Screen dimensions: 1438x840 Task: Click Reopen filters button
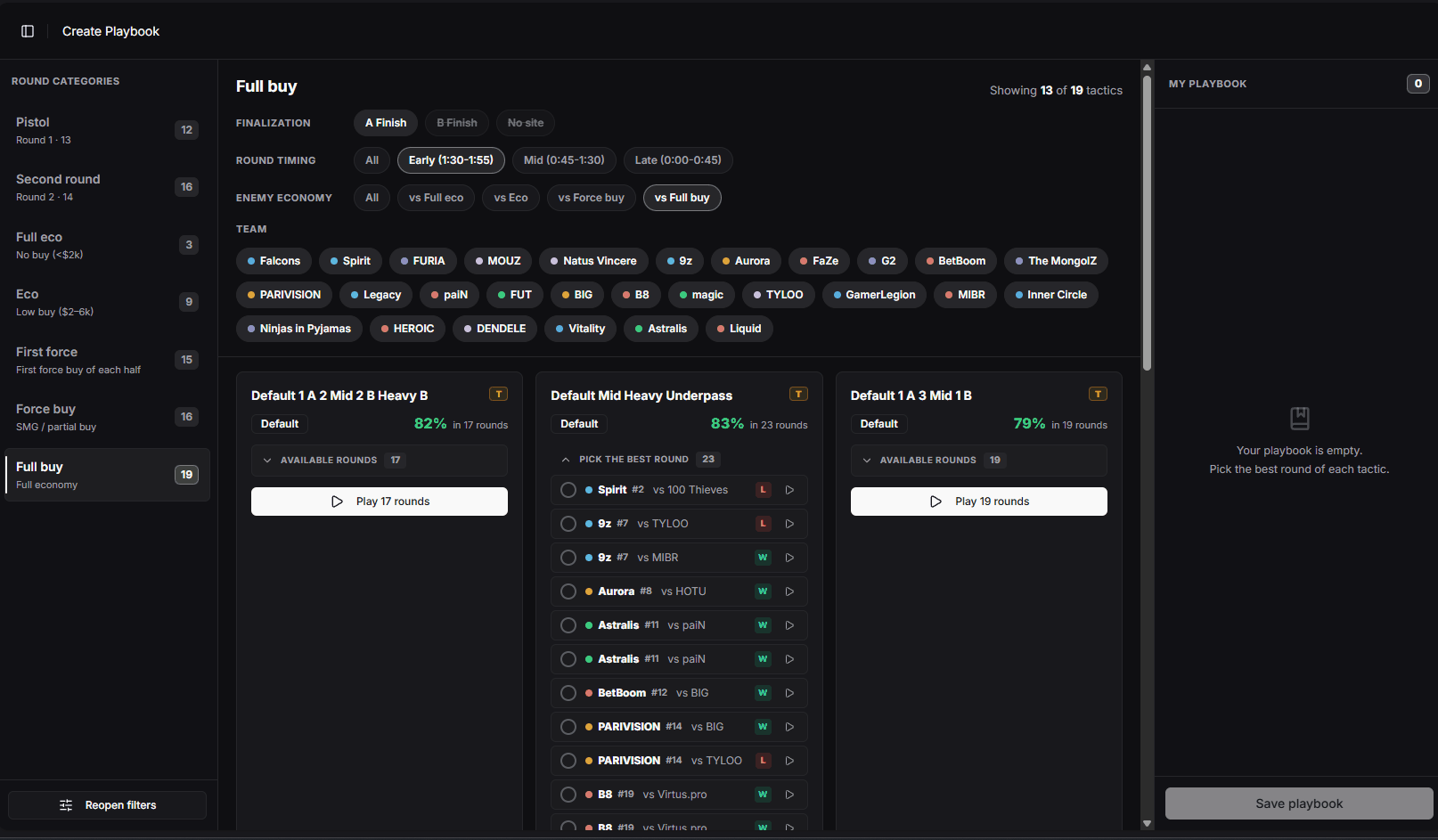(x=108, y=805)
